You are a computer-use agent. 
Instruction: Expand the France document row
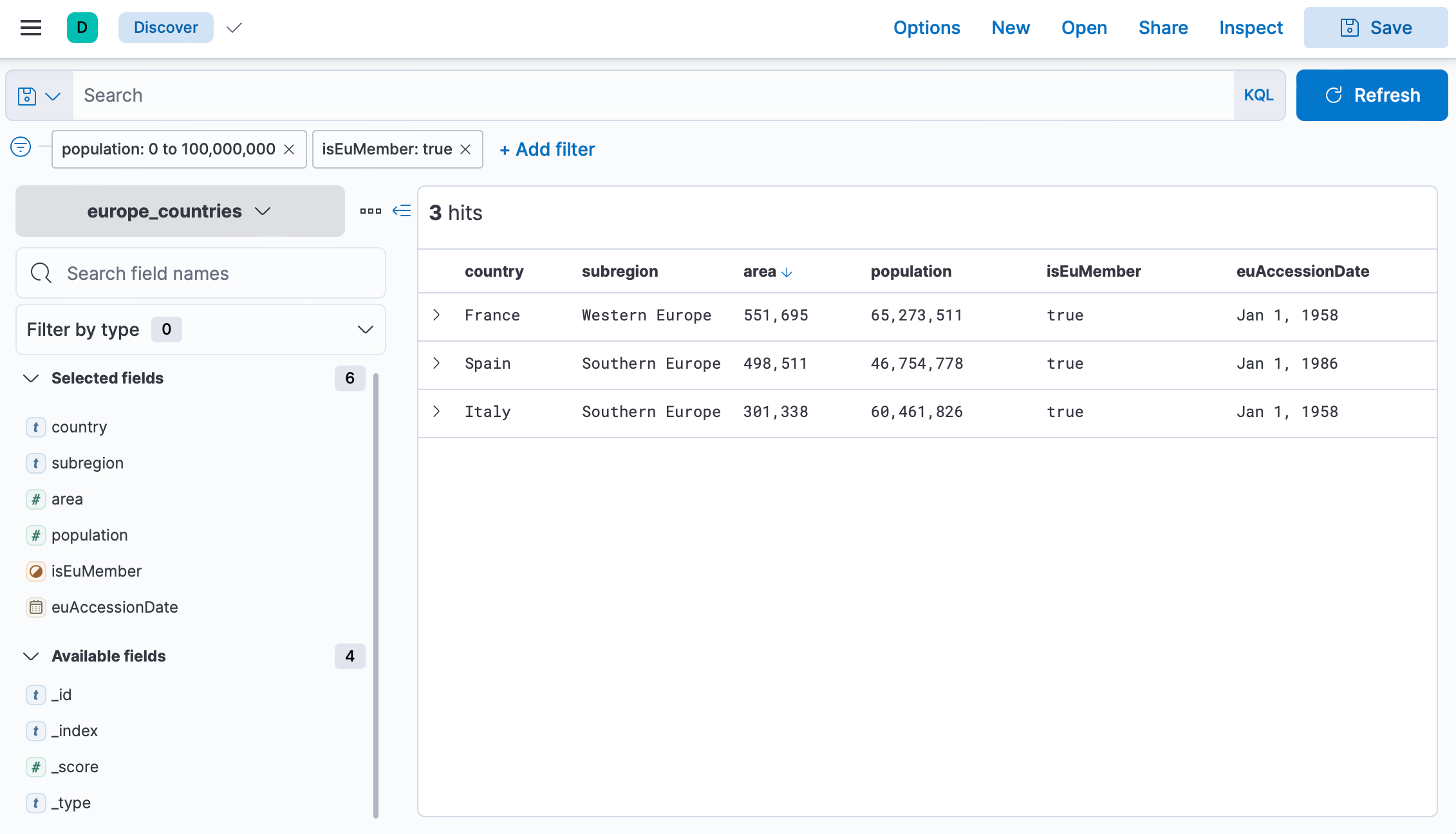point(437,315)
